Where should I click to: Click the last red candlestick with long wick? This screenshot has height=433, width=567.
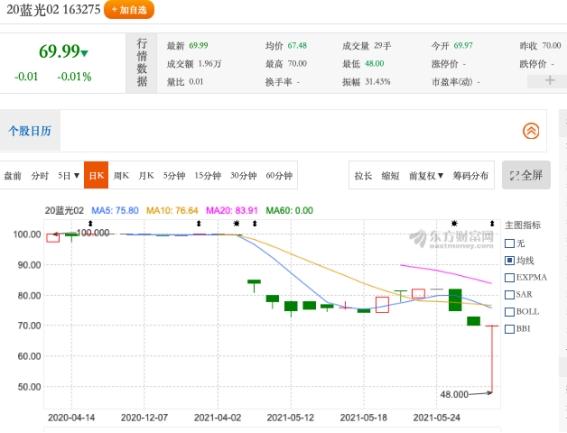(x=491, y=359)
